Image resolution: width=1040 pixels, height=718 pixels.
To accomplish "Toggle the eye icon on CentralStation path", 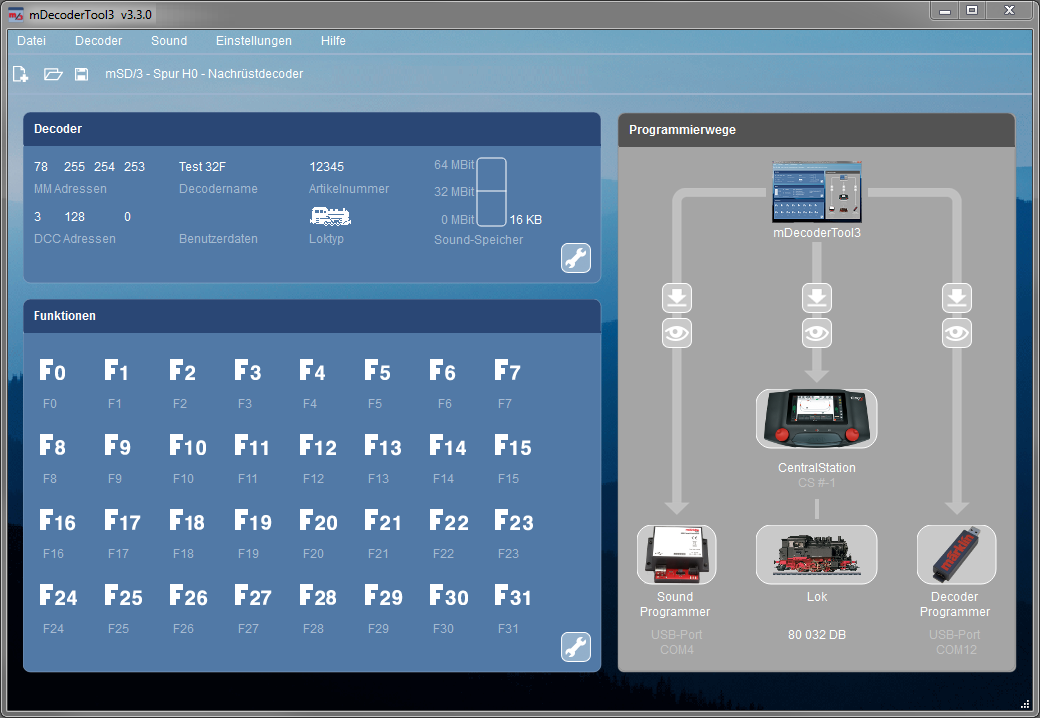I will pyautogui.click(x=817, y=333).
